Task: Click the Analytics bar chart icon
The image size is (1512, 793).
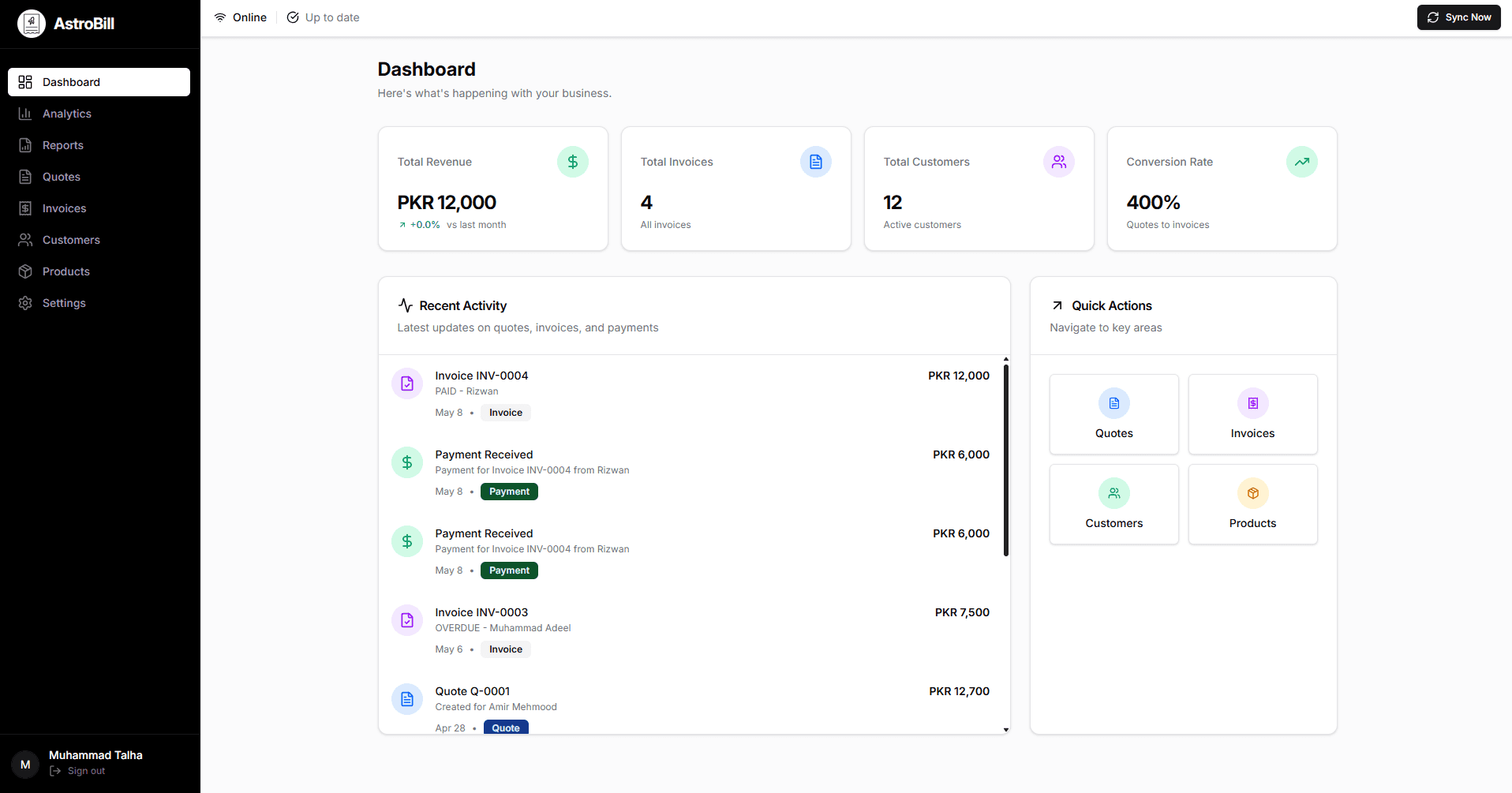Action: (x=25, y=114)
